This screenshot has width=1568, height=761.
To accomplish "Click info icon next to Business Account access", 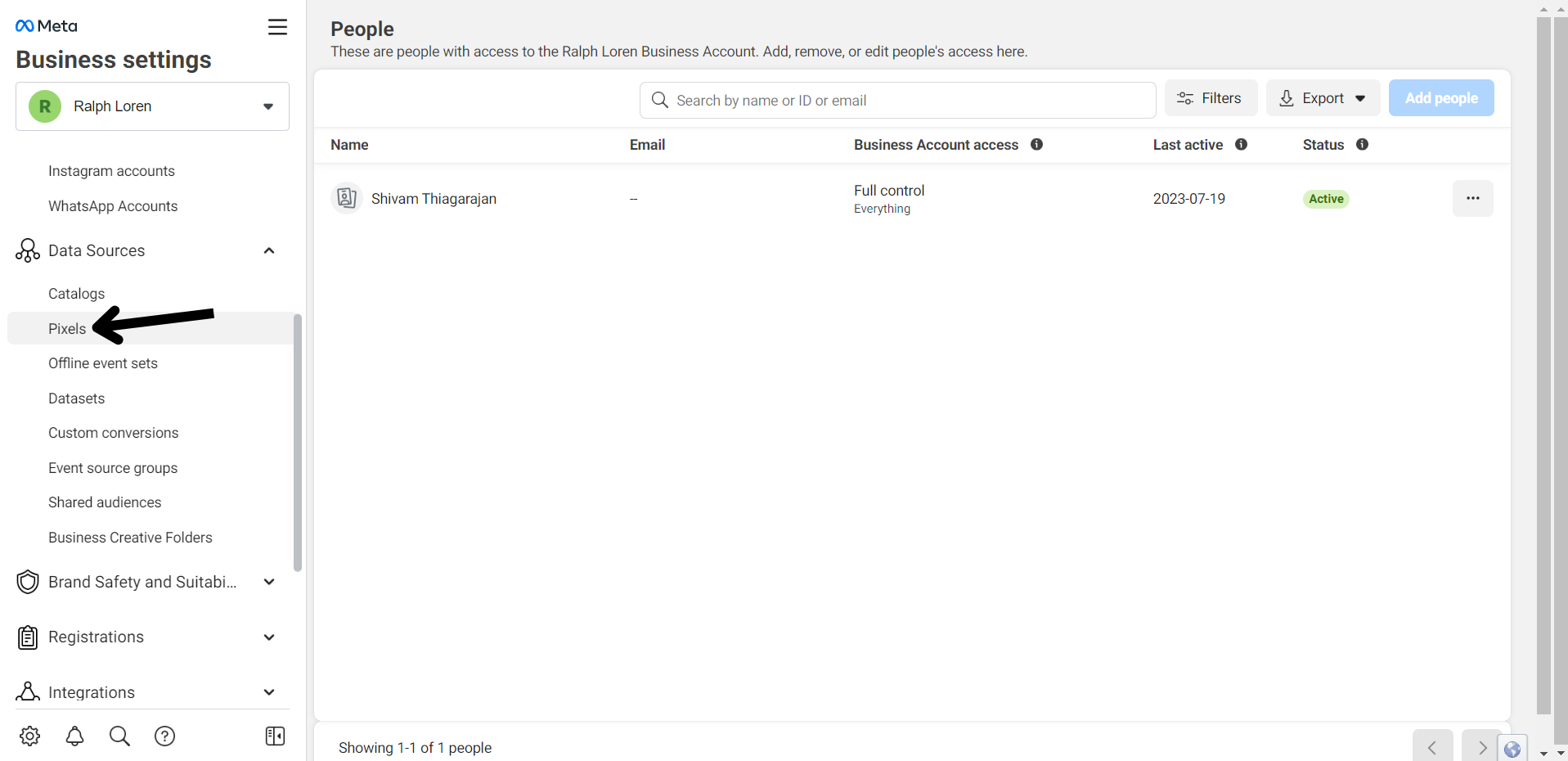I will click(x=1036, y=145).
